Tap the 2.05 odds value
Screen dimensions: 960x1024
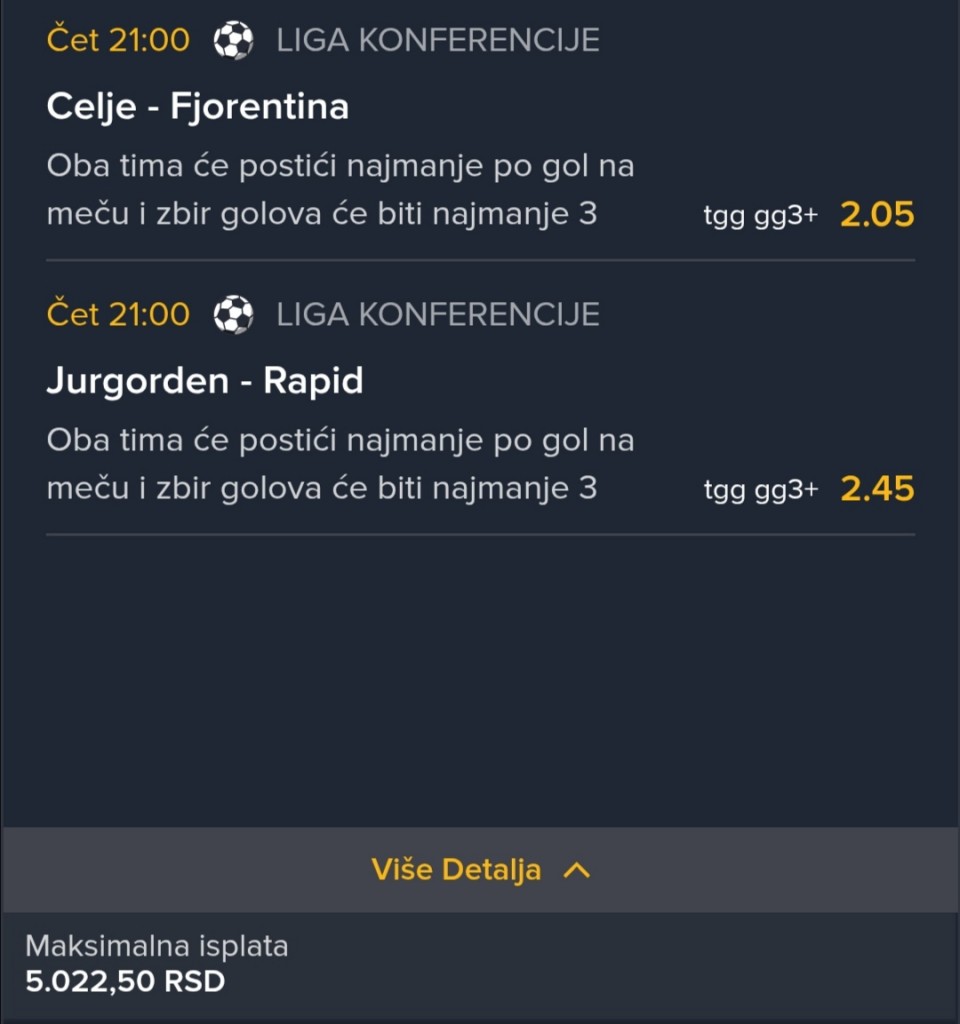click(876, 214)
